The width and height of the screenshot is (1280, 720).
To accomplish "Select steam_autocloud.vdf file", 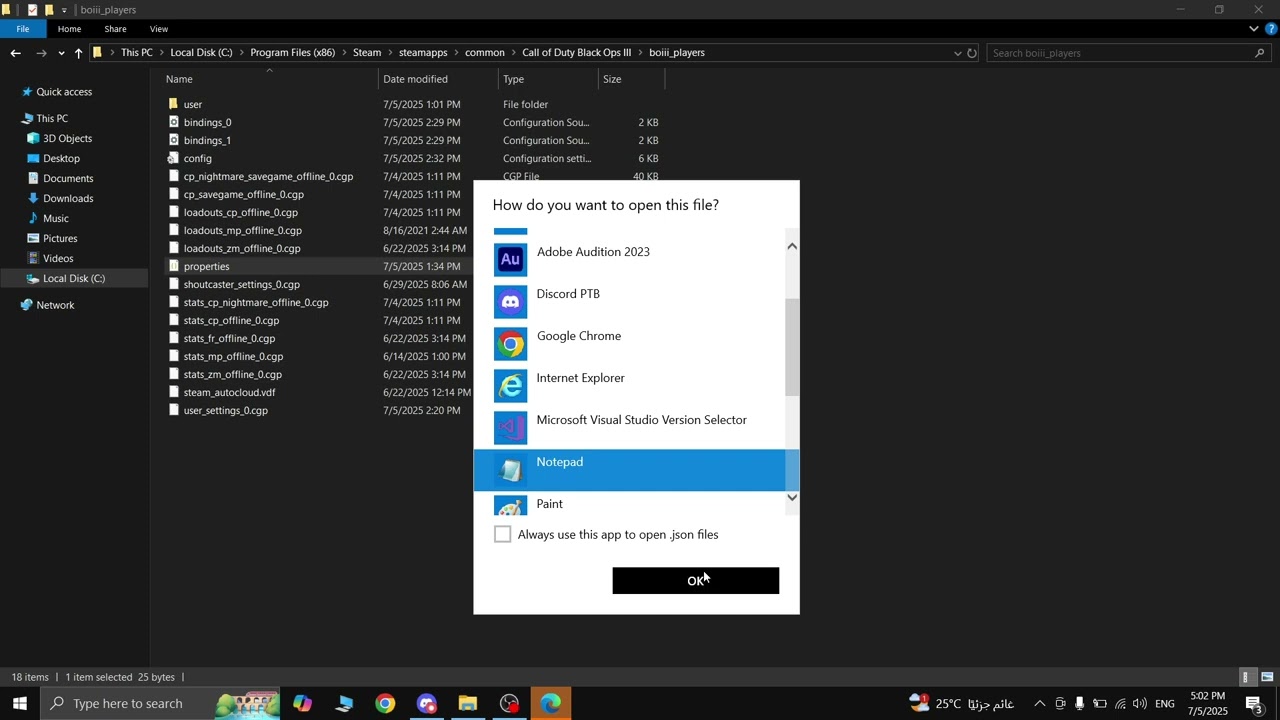I will 229,393.
